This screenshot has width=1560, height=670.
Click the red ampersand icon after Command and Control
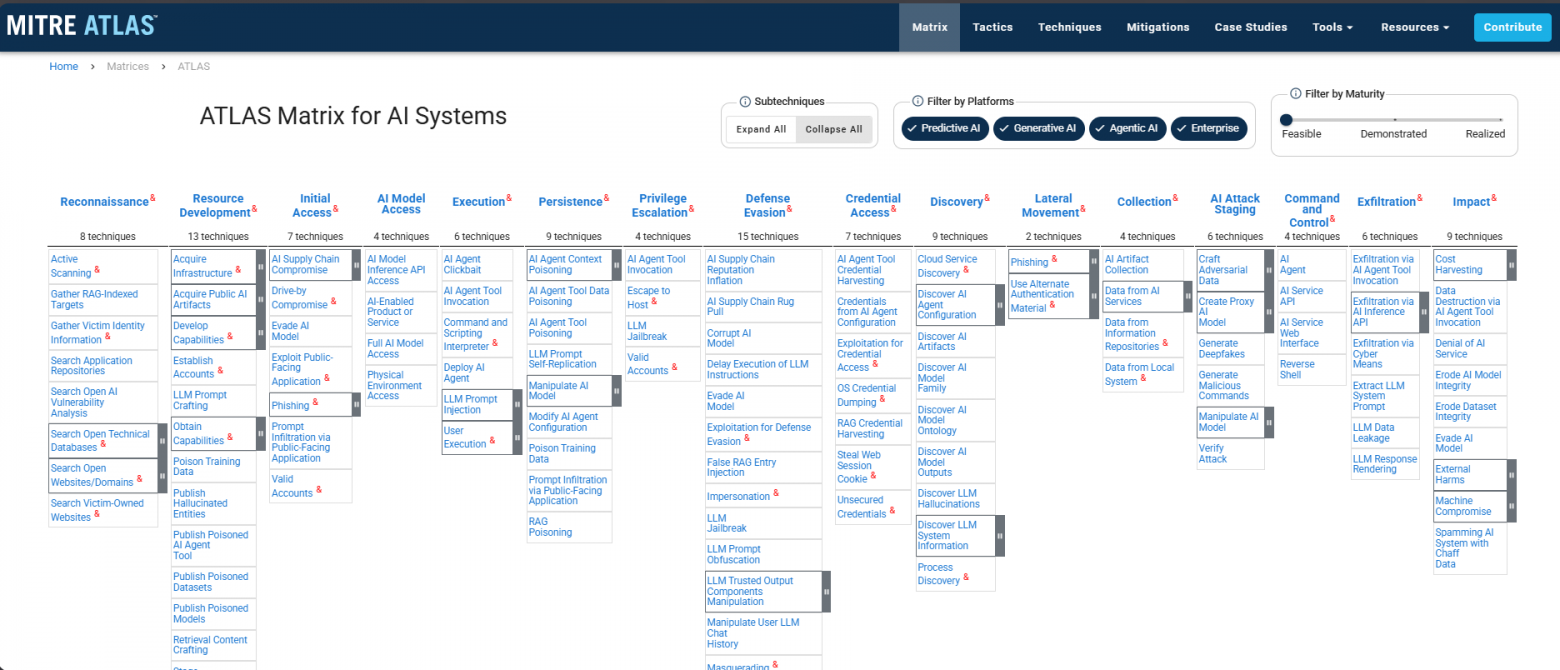pyautogui.click(x=1333, y=219)
